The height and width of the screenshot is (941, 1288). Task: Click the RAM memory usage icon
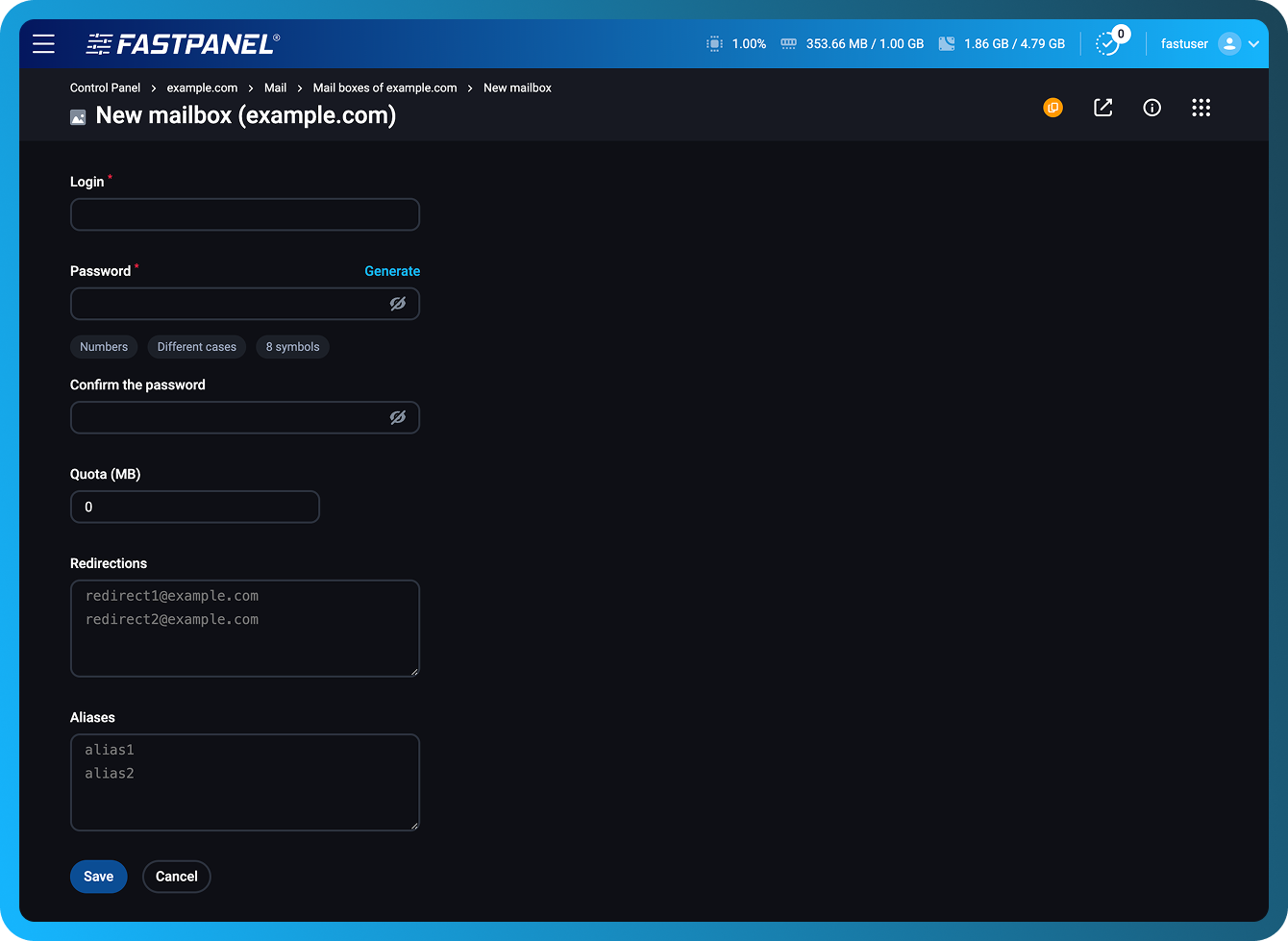pos(788,43)
